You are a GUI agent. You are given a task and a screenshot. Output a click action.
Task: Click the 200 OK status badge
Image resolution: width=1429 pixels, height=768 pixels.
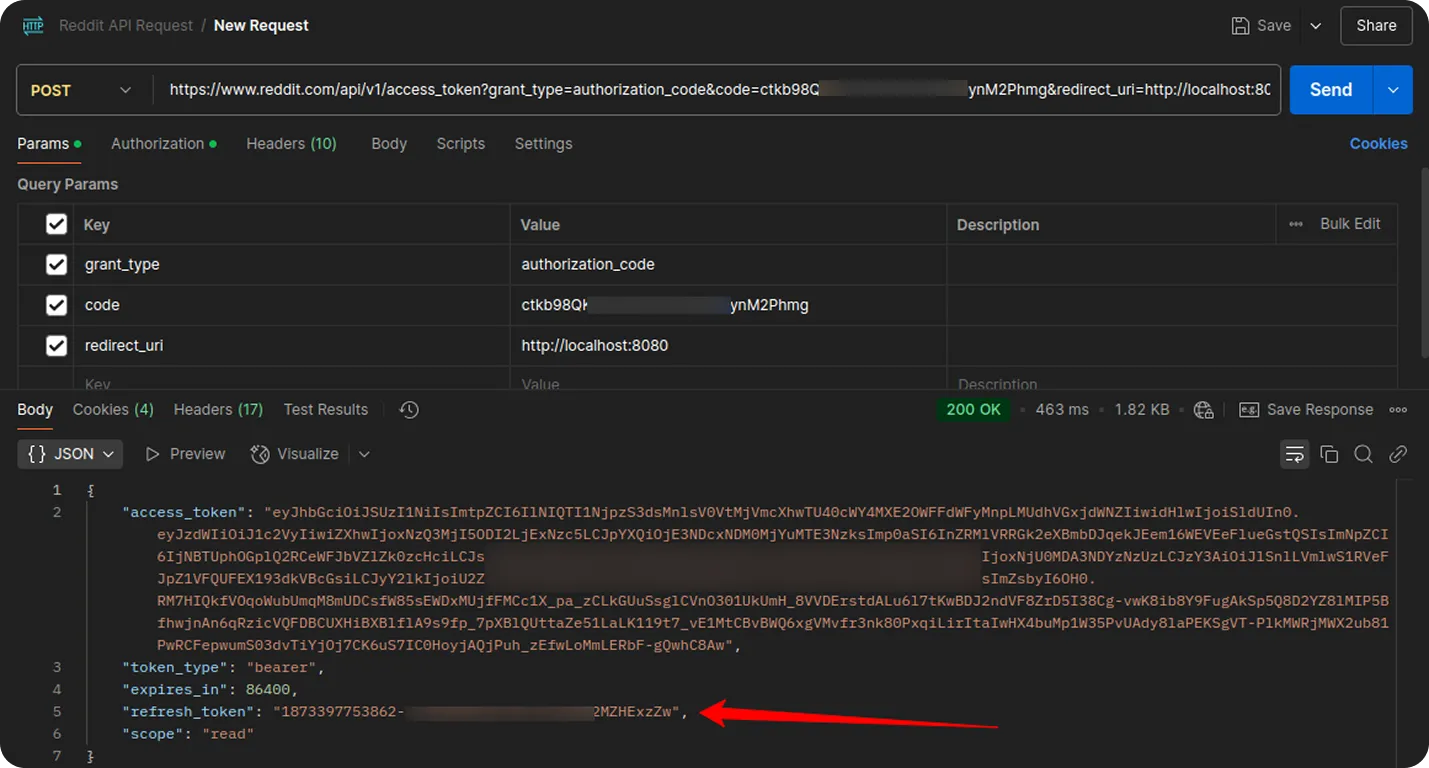pyautogui.click(x=973, y=410)
